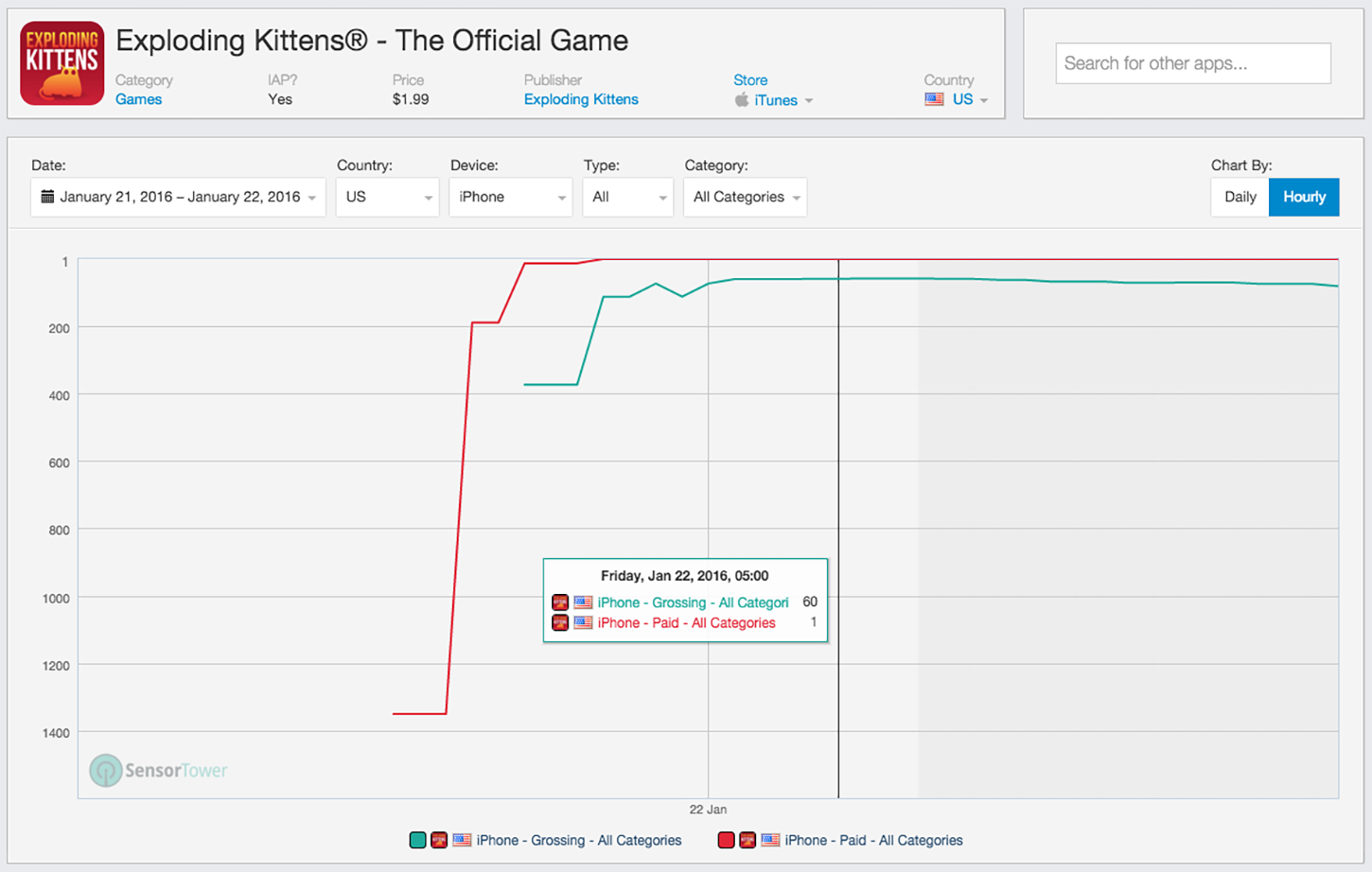Viewport: 1372px width, 872px height.
Task: Toggle teal Grossing legend color swatch
Action: (417, 840)
